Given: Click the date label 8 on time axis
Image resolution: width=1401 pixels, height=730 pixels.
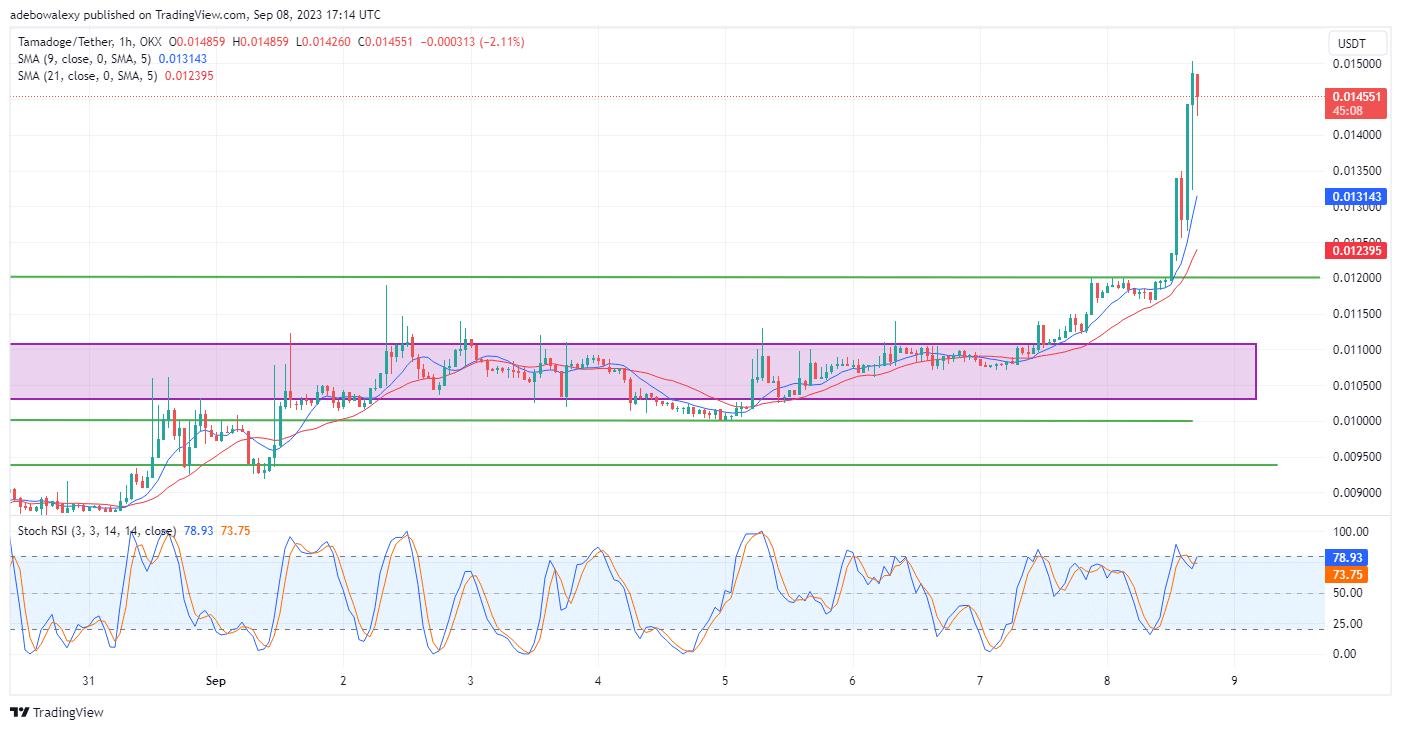Looking at the screenshot, I should (x=1107, y=681).
